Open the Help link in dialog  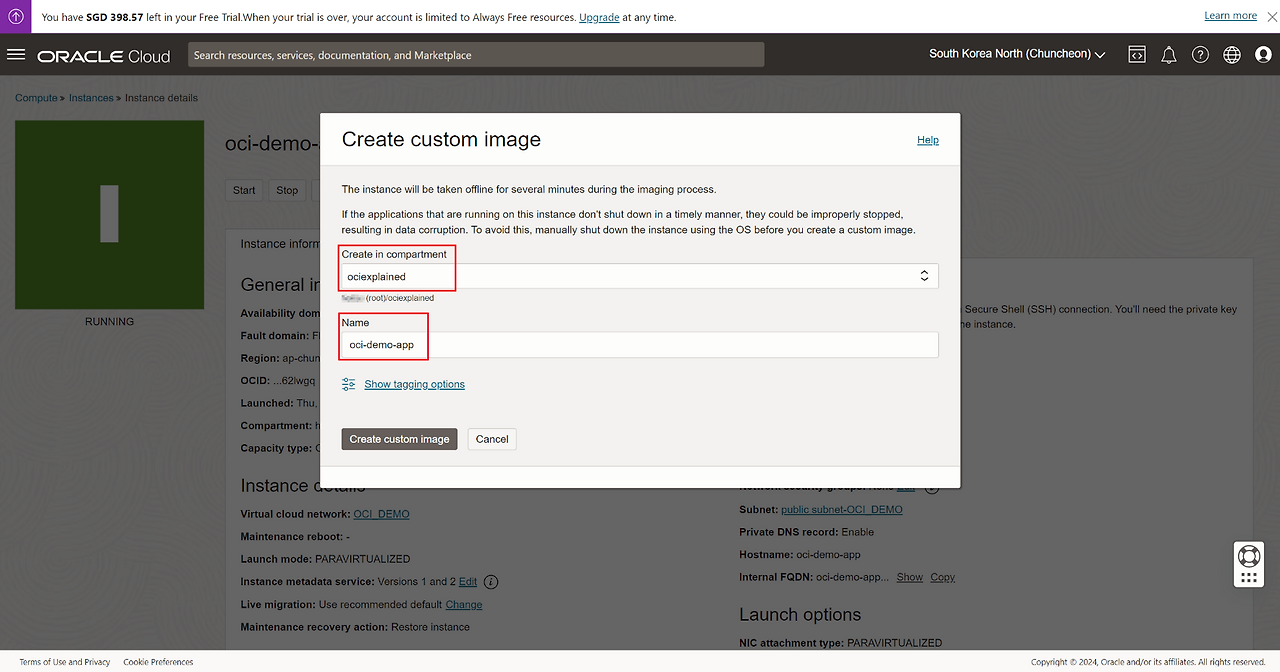pos(927,140)
